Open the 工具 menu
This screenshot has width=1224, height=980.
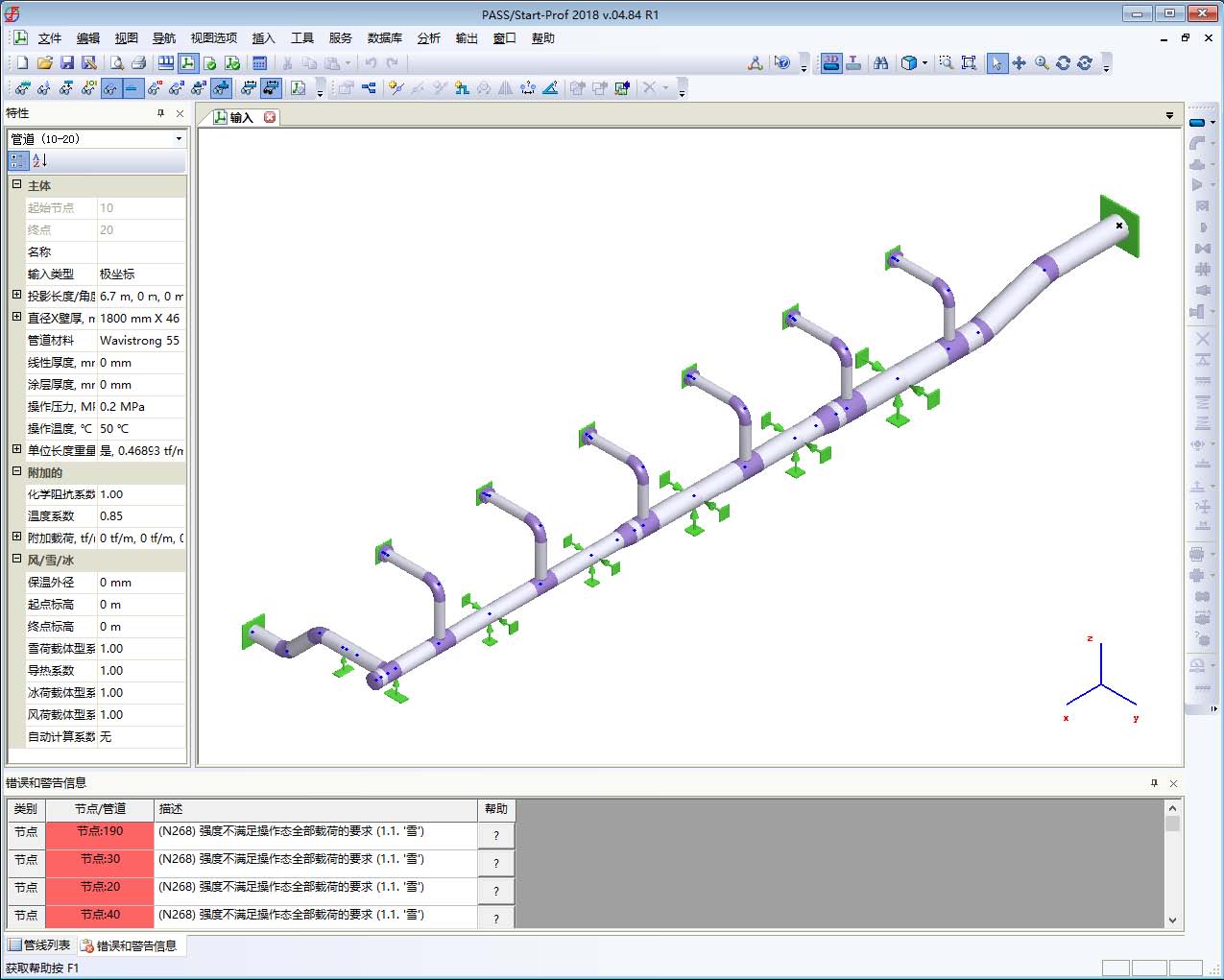(302, 38)
